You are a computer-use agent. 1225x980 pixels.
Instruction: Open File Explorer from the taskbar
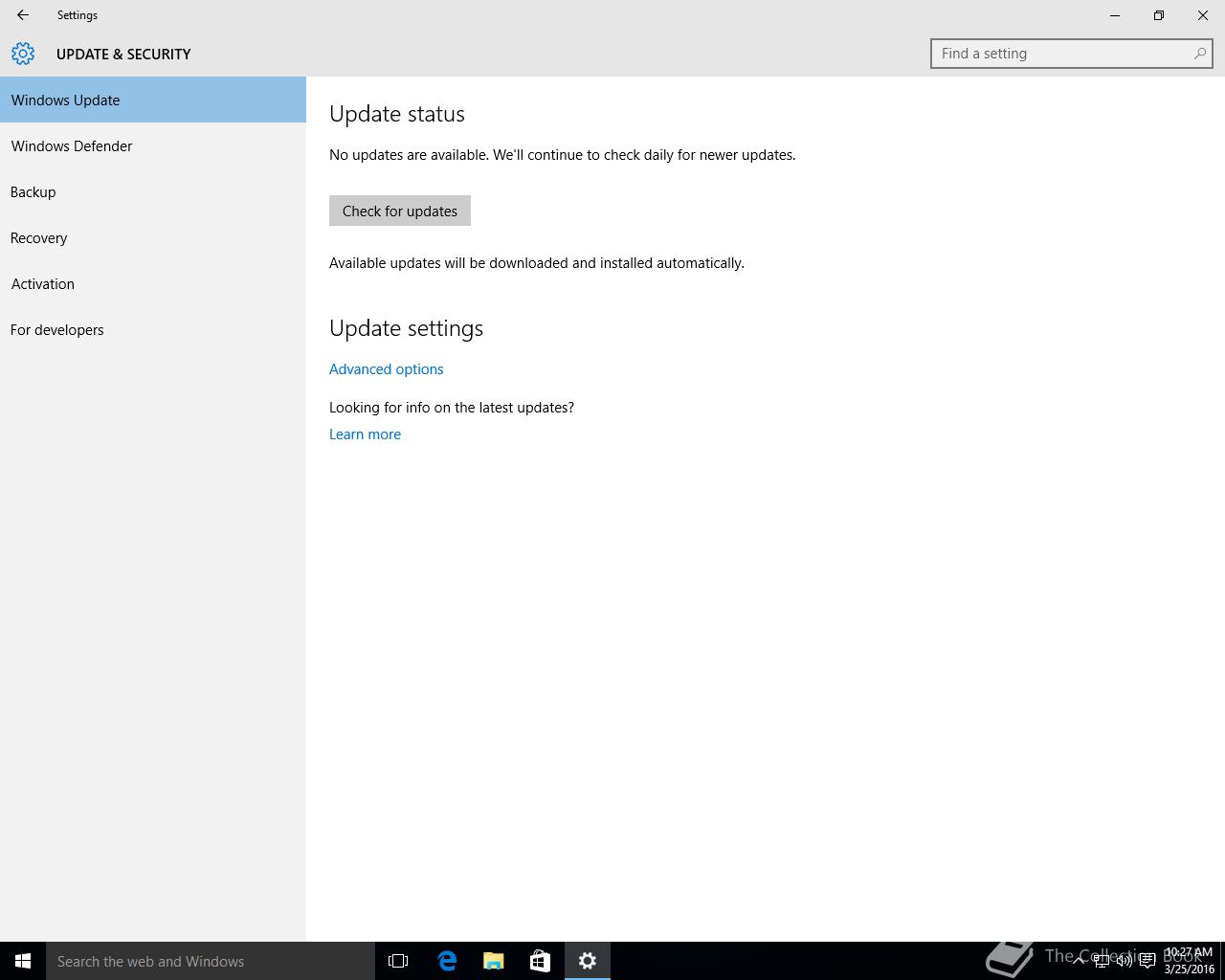(x=494, y=961)
